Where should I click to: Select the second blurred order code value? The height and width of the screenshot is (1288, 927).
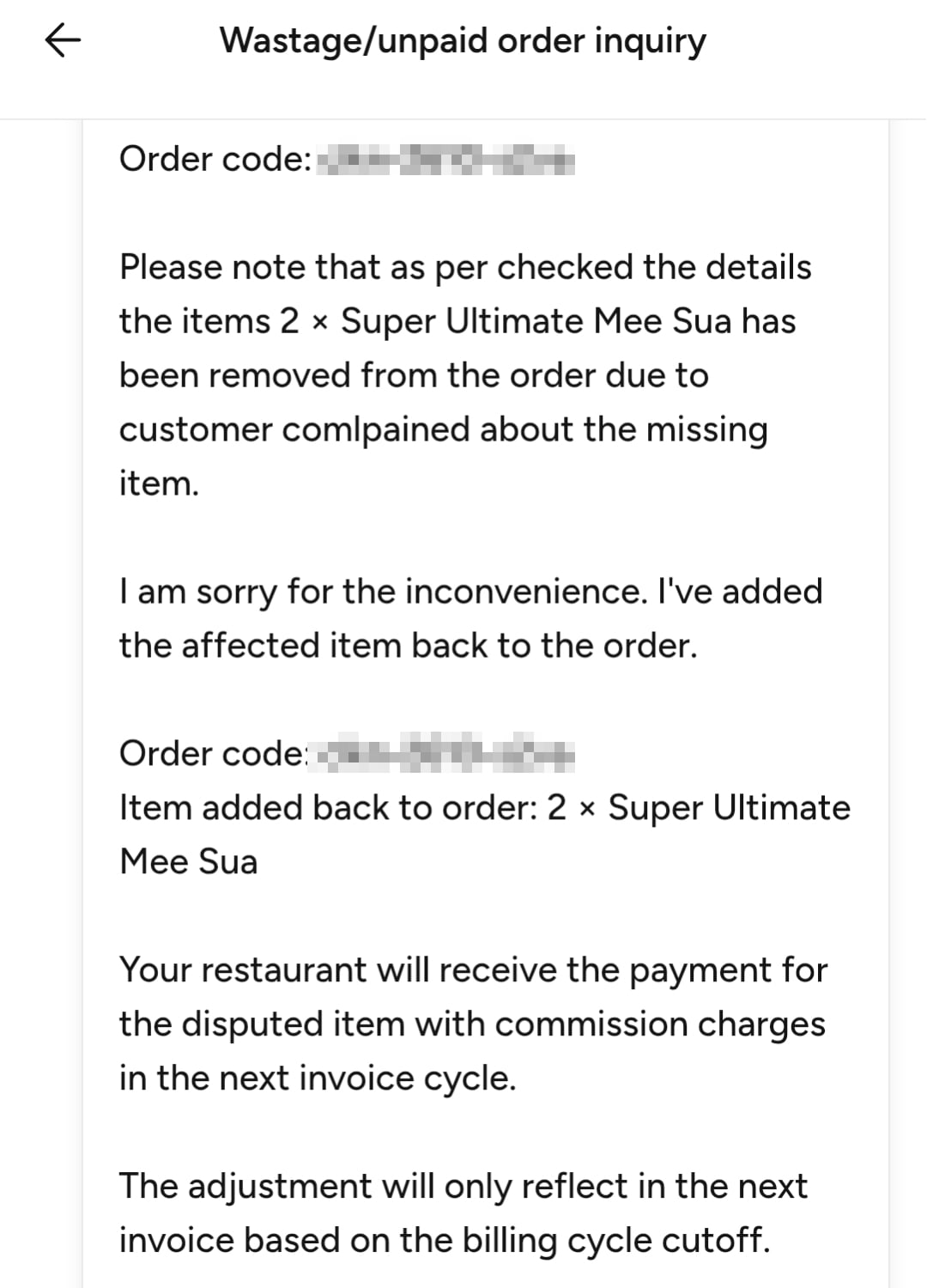445,754
